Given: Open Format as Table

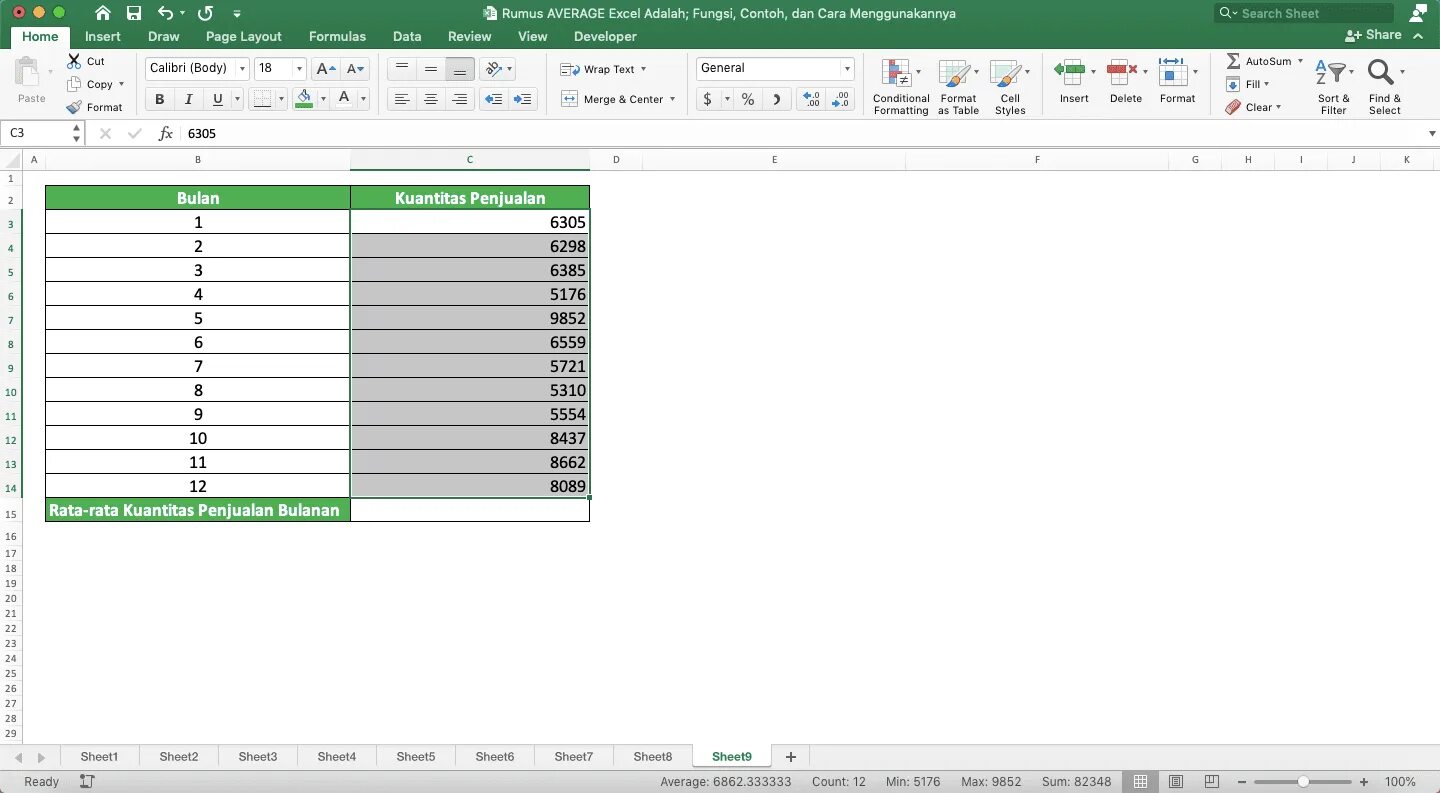Looking at the screenshot, I should coord(958,87).
